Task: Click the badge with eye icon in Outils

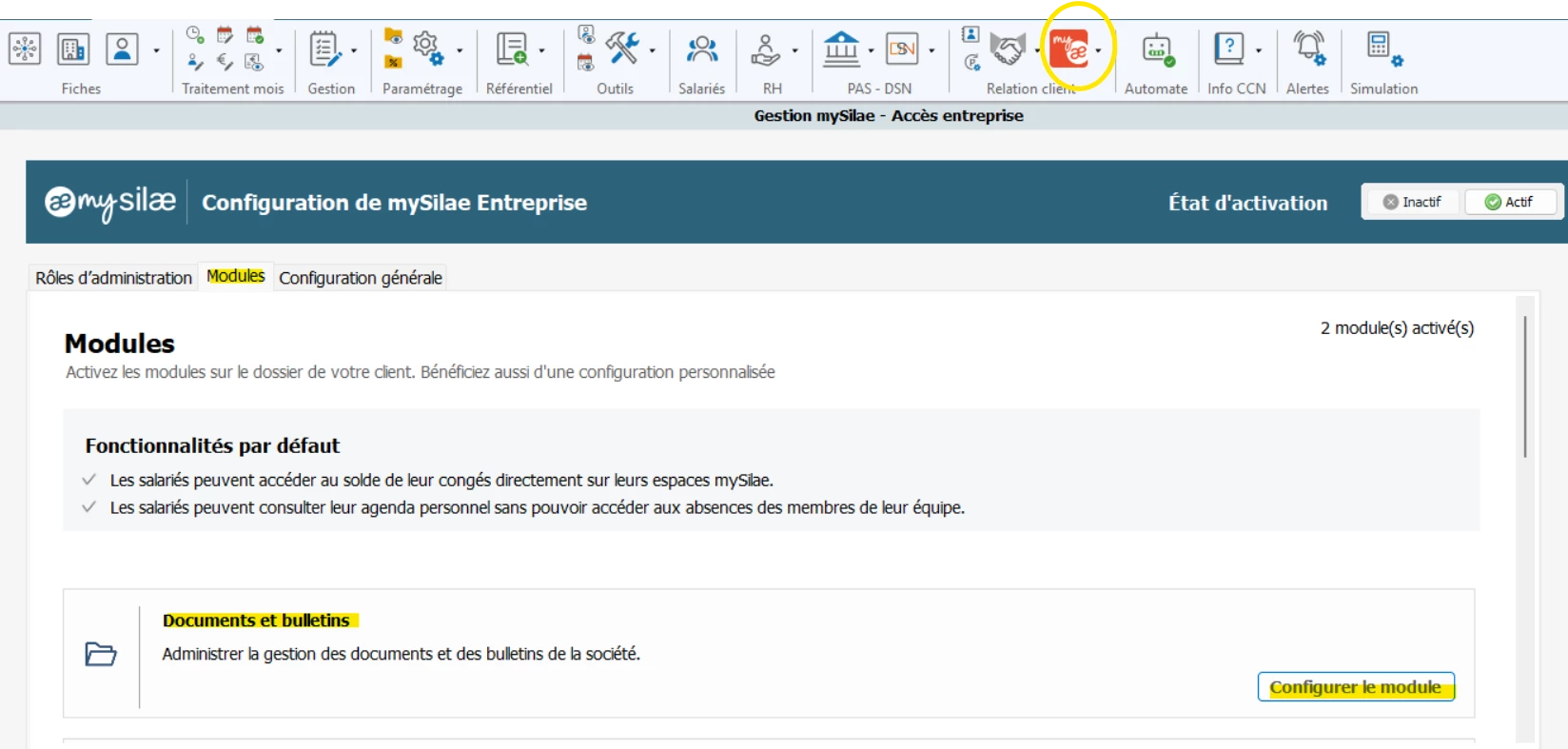Action: (x=586, y=35)
